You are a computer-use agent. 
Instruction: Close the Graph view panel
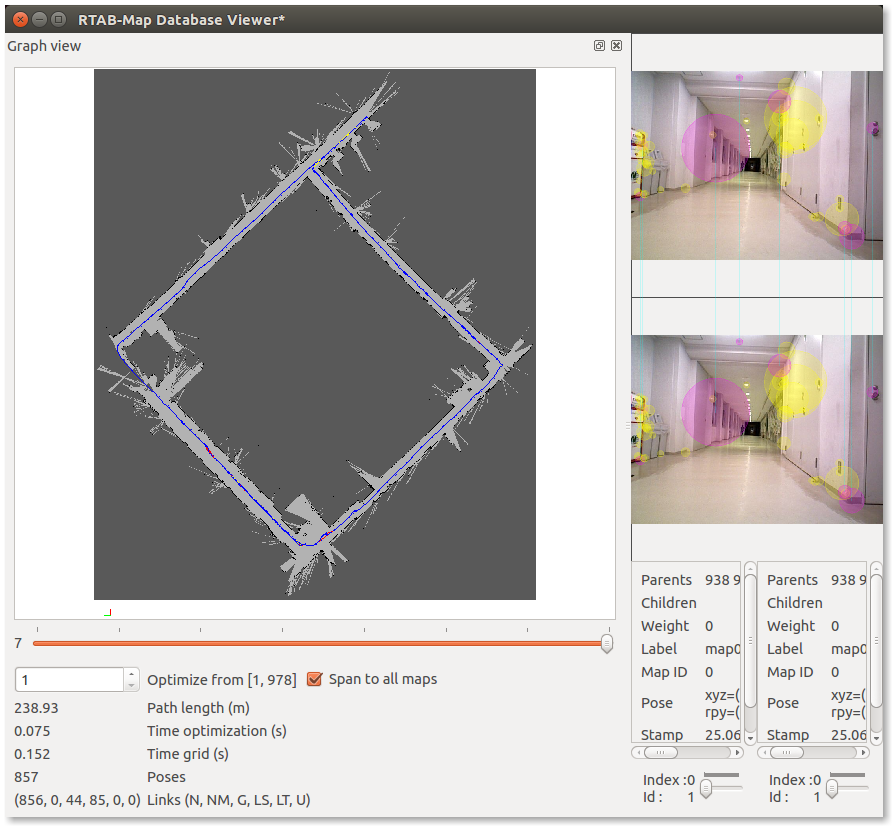616,46
